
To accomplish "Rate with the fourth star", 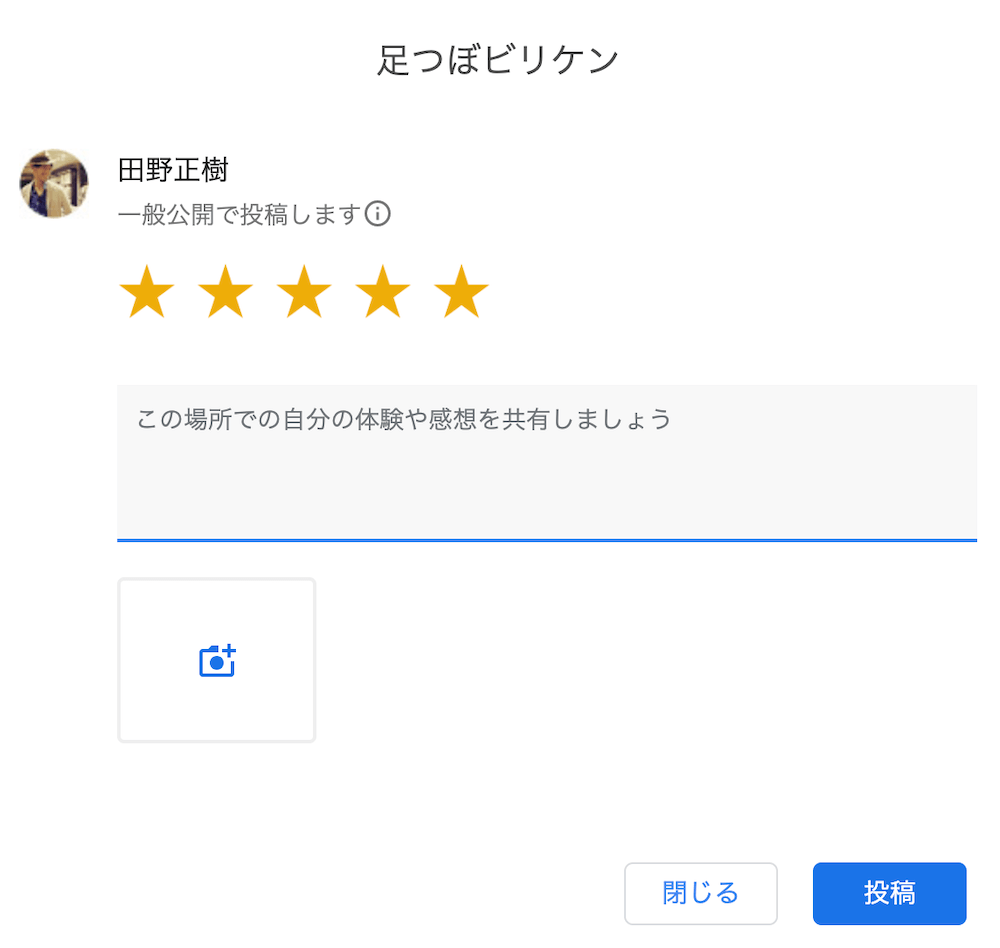I will [x=383, y=292].
